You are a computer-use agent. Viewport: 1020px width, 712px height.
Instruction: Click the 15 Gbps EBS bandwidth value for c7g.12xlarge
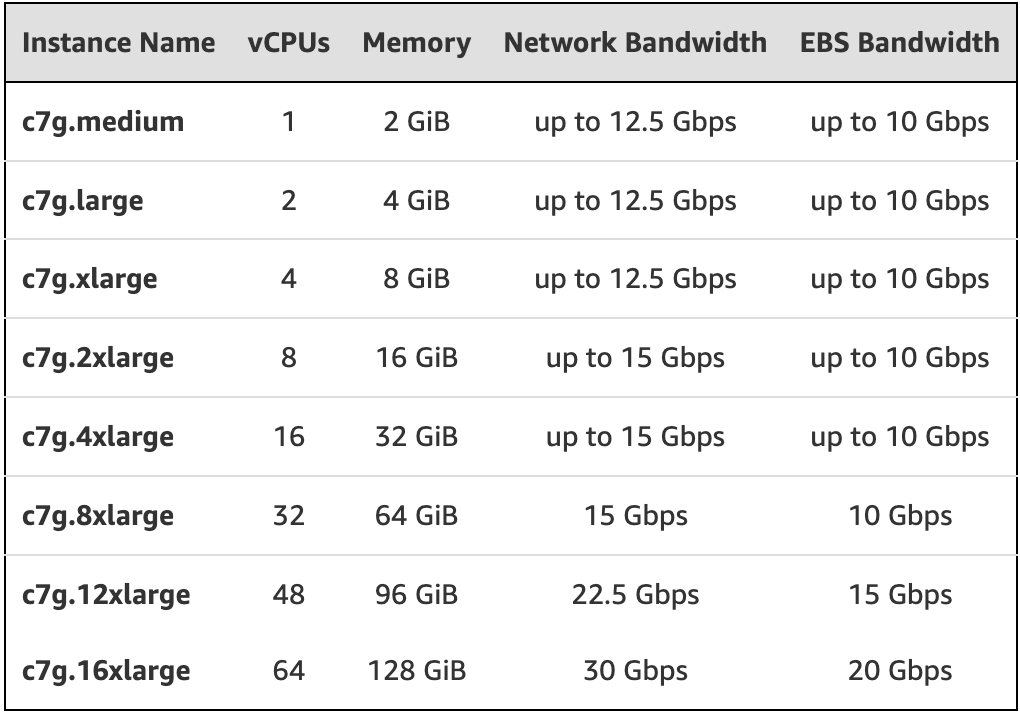point(899,595)
